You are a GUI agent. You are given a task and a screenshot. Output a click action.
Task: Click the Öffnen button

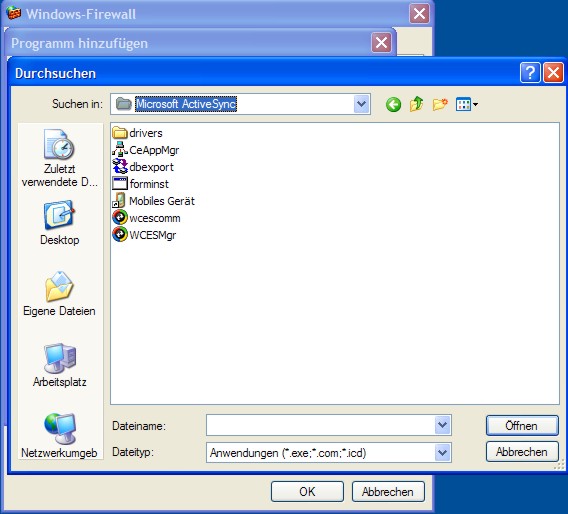522,426
